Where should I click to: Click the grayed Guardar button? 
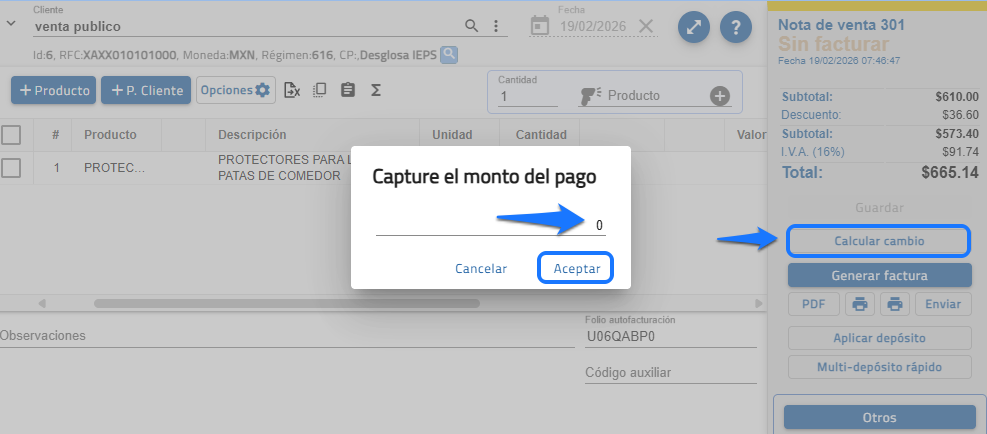point(879,208)
